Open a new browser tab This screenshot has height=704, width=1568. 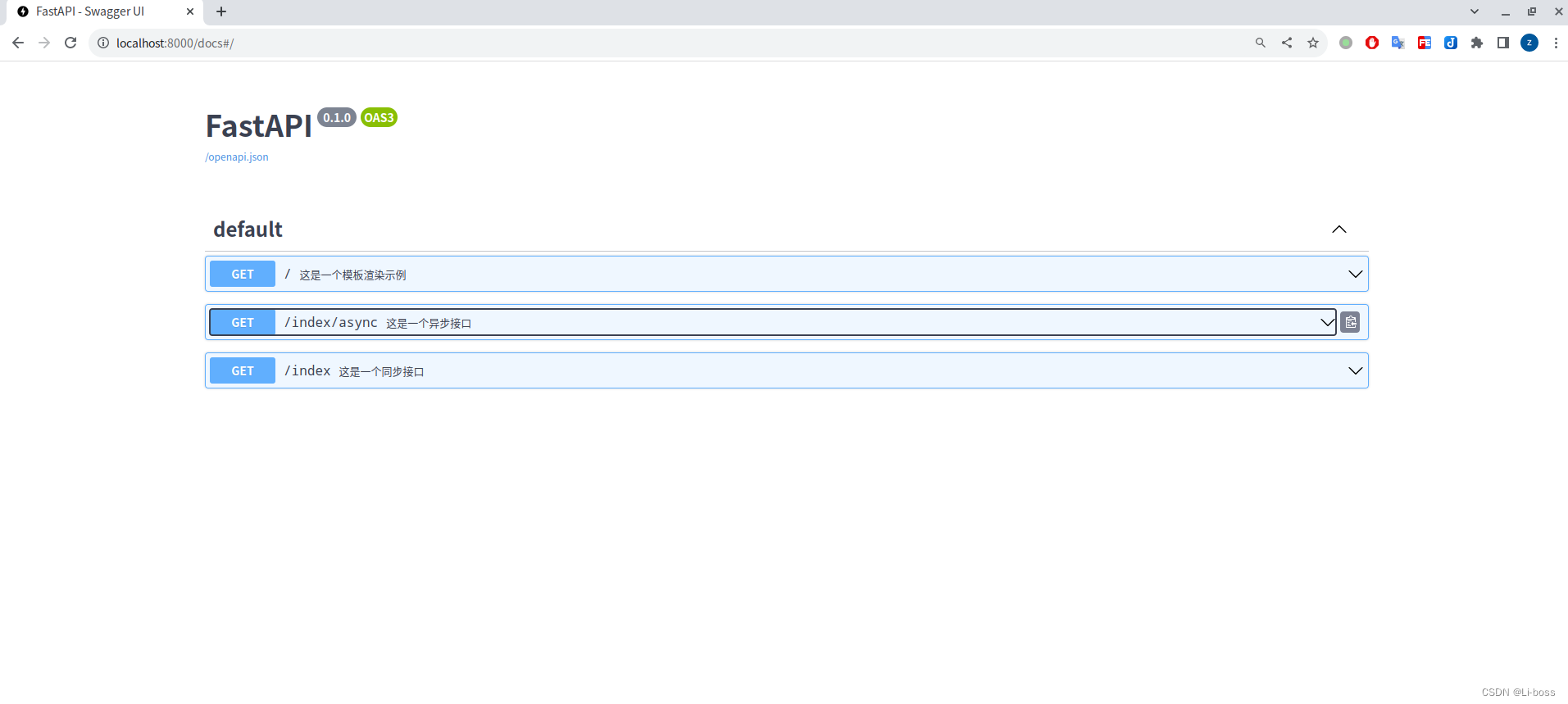point(221,11)
